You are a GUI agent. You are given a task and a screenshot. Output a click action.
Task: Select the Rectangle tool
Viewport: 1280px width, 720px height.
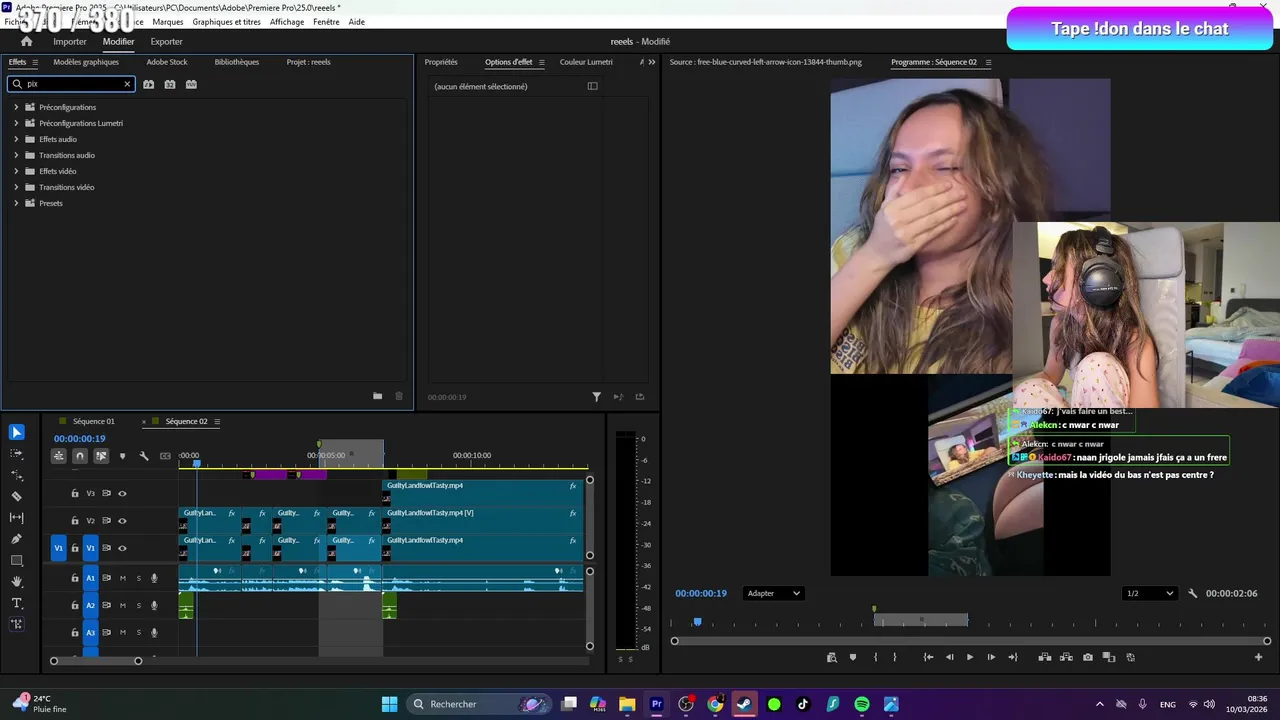[16, 560]
